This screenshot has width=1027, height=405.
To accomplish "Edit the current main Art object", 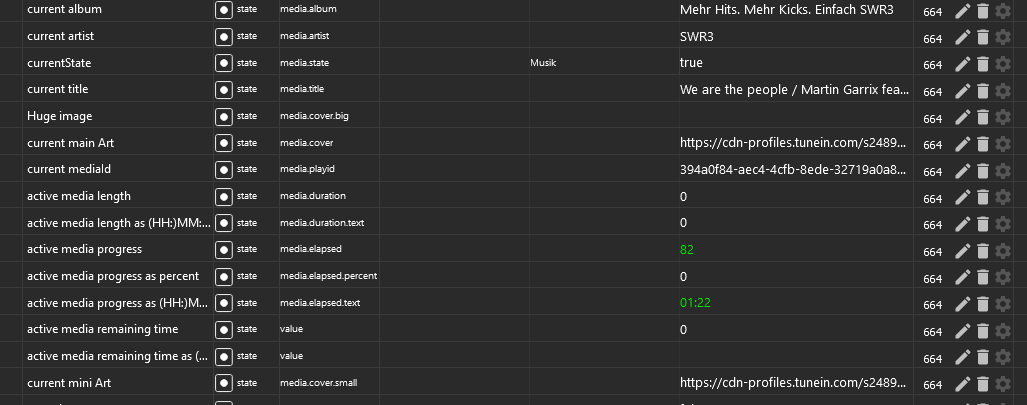I will point(962,144).
